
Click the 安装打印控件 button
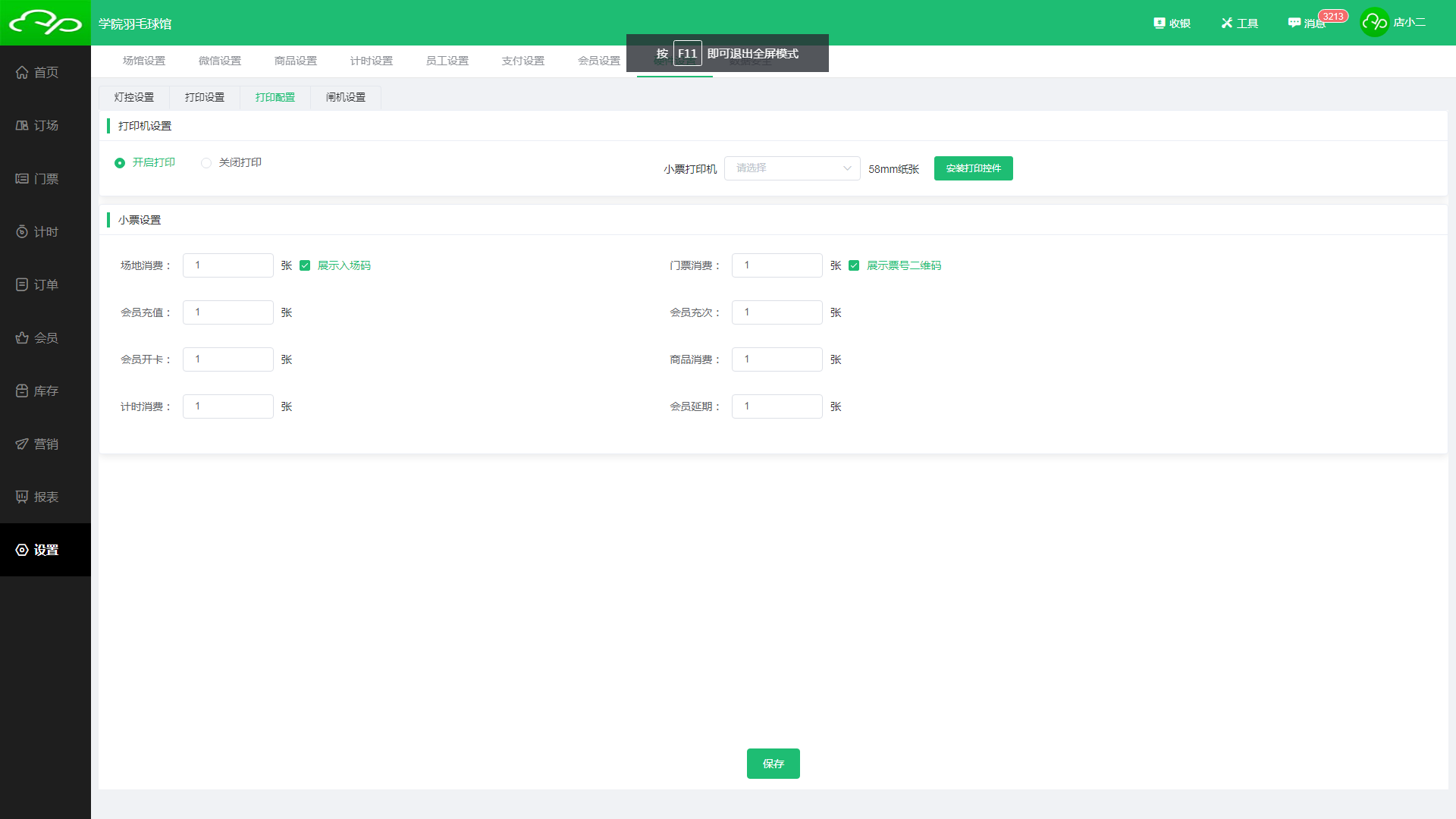[973, 168]
